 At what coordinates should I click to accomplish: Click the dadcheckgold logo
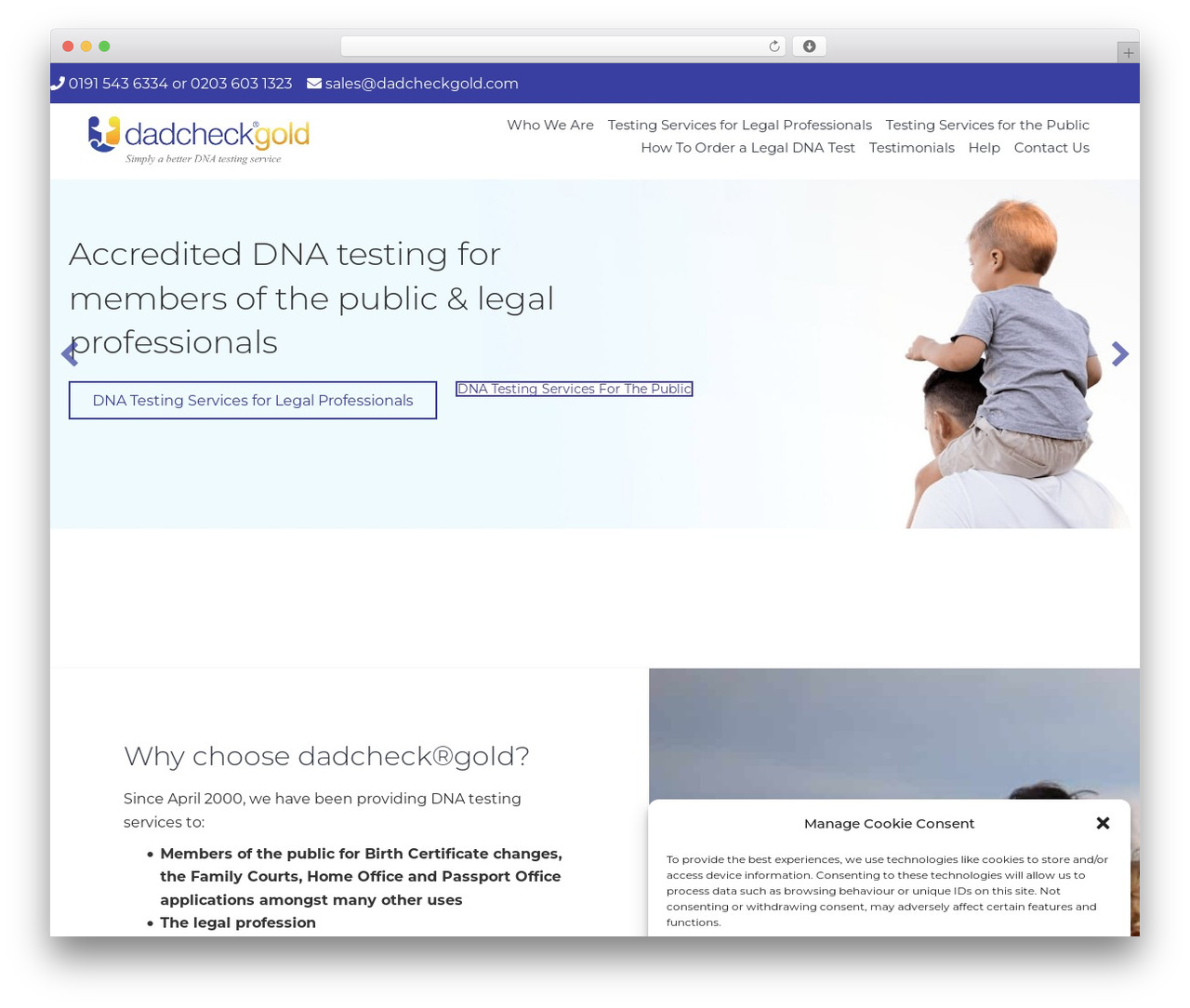199,139
